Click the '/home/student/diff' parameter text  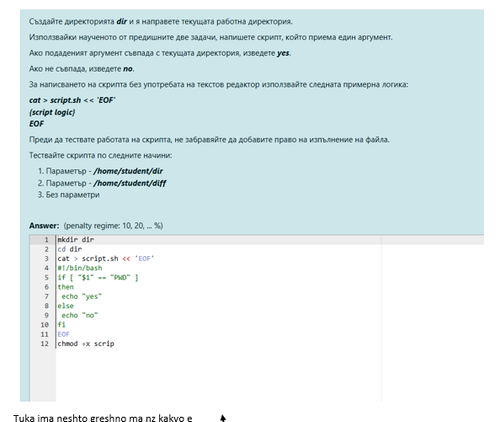tap(130, 183)
